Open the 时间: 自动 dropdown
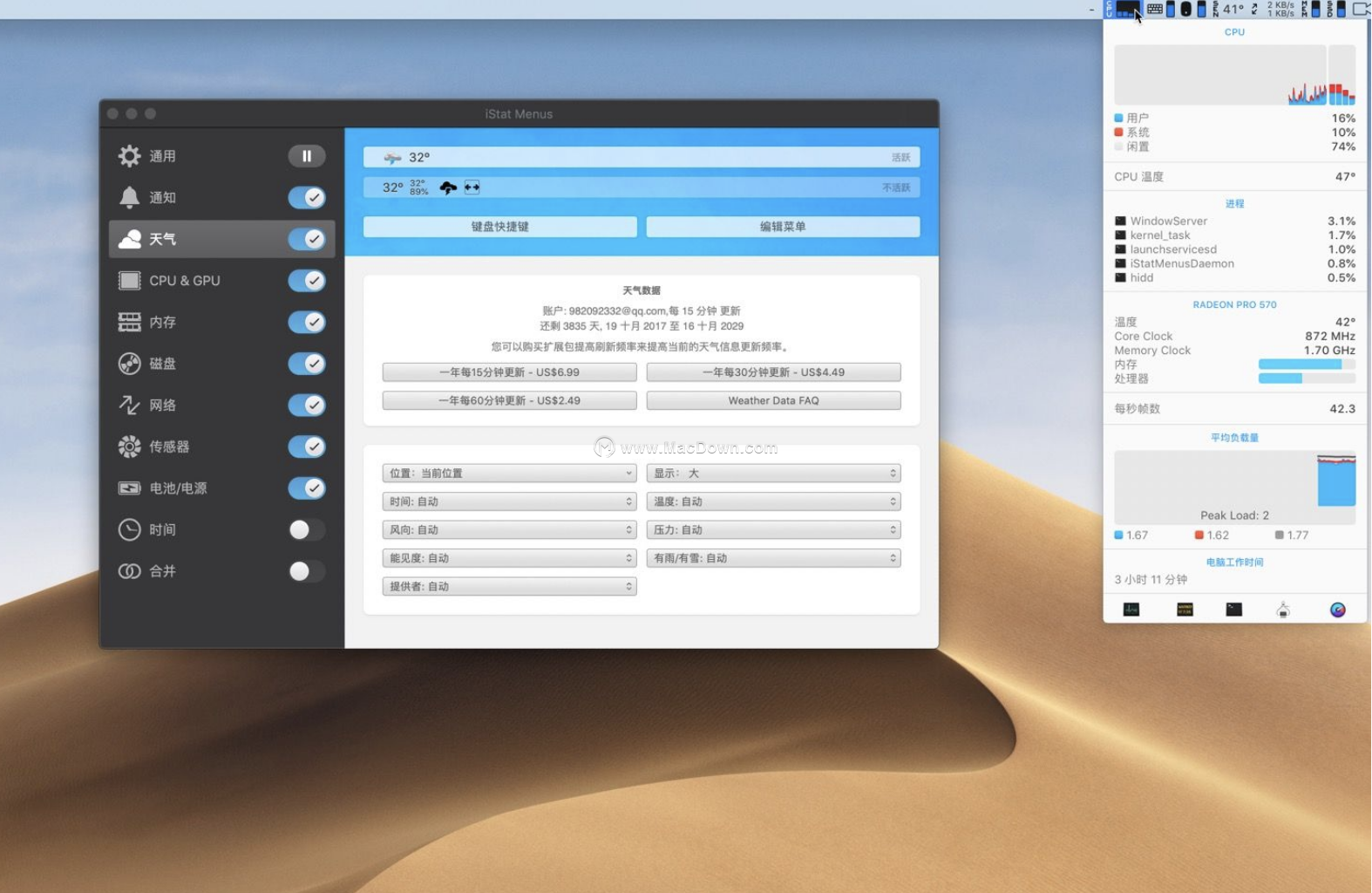The width and height of the screenshot is (1372, 893). (509, 501)
